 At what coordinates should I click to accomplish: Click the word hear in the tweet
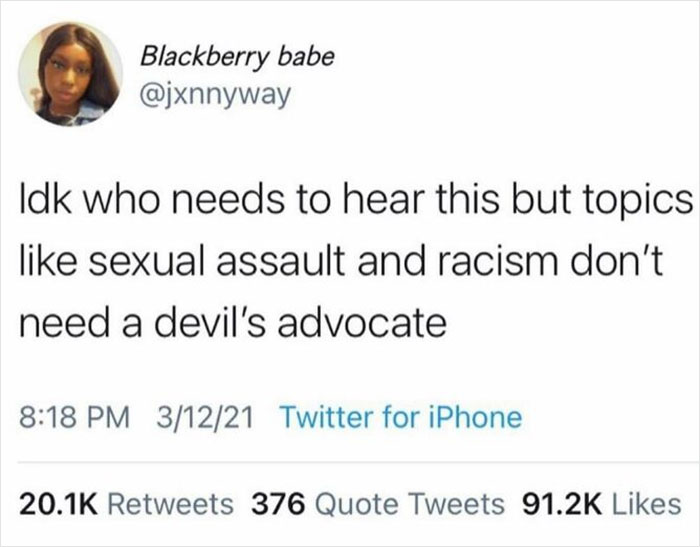click(x=381, y=200)
